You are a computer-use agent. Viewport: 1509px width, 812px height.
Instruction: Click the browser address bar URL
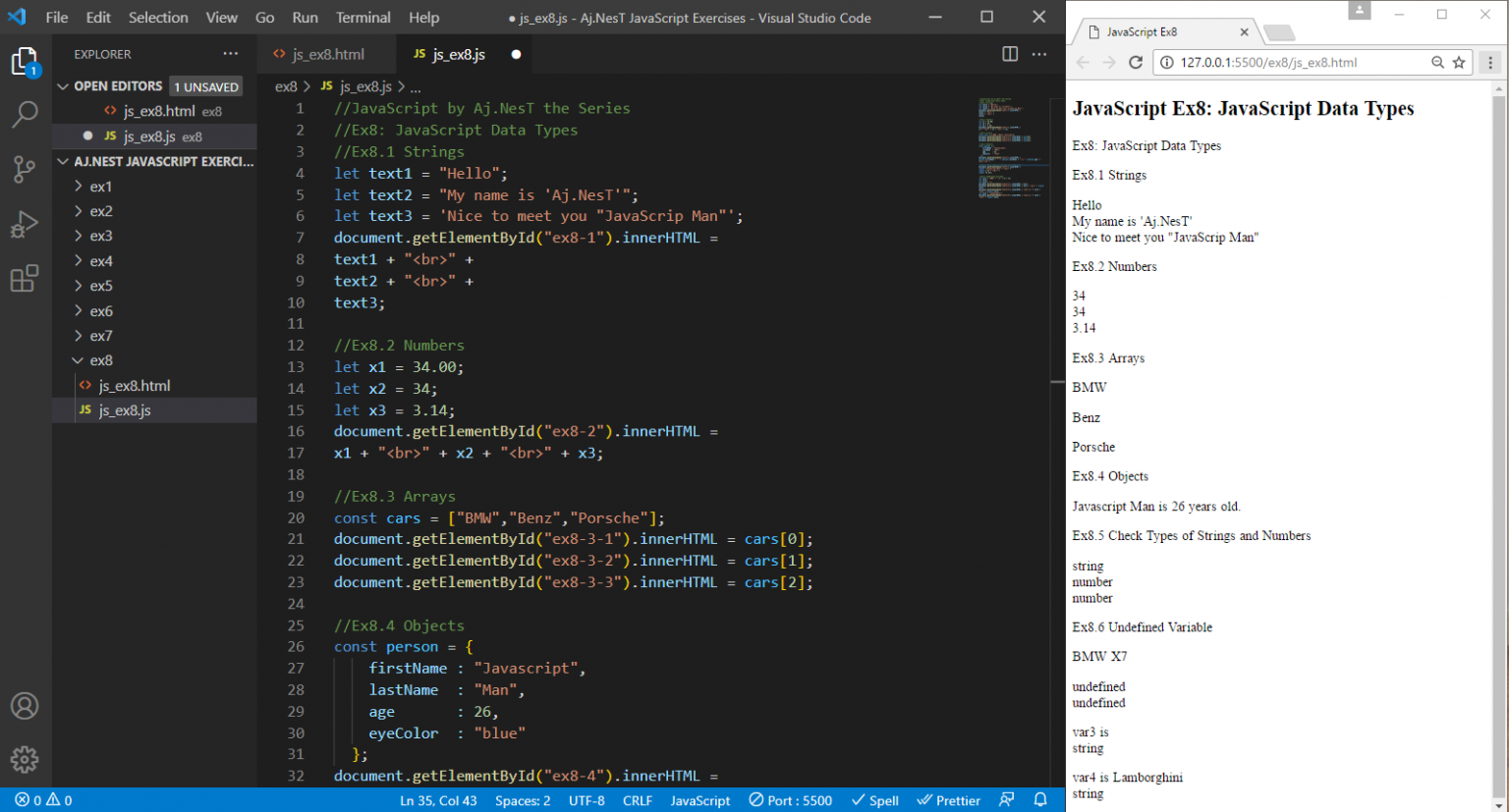coord(1267,63)
